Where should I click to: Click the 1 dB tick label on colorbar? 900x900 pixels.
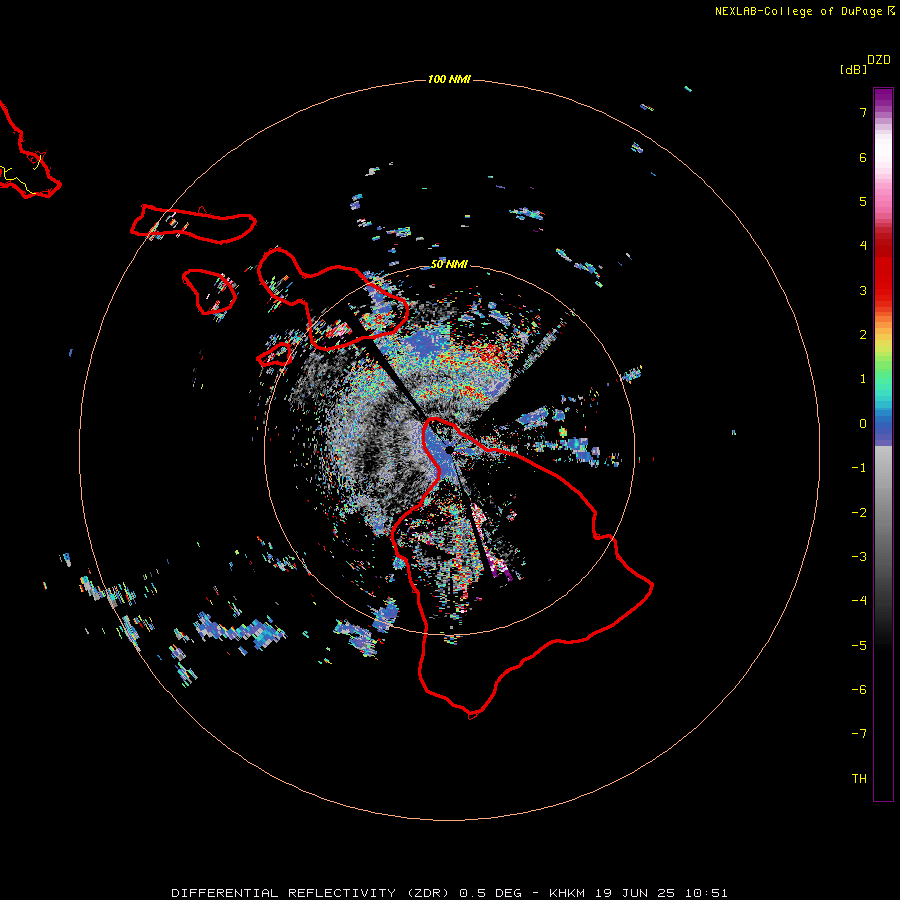863,379
